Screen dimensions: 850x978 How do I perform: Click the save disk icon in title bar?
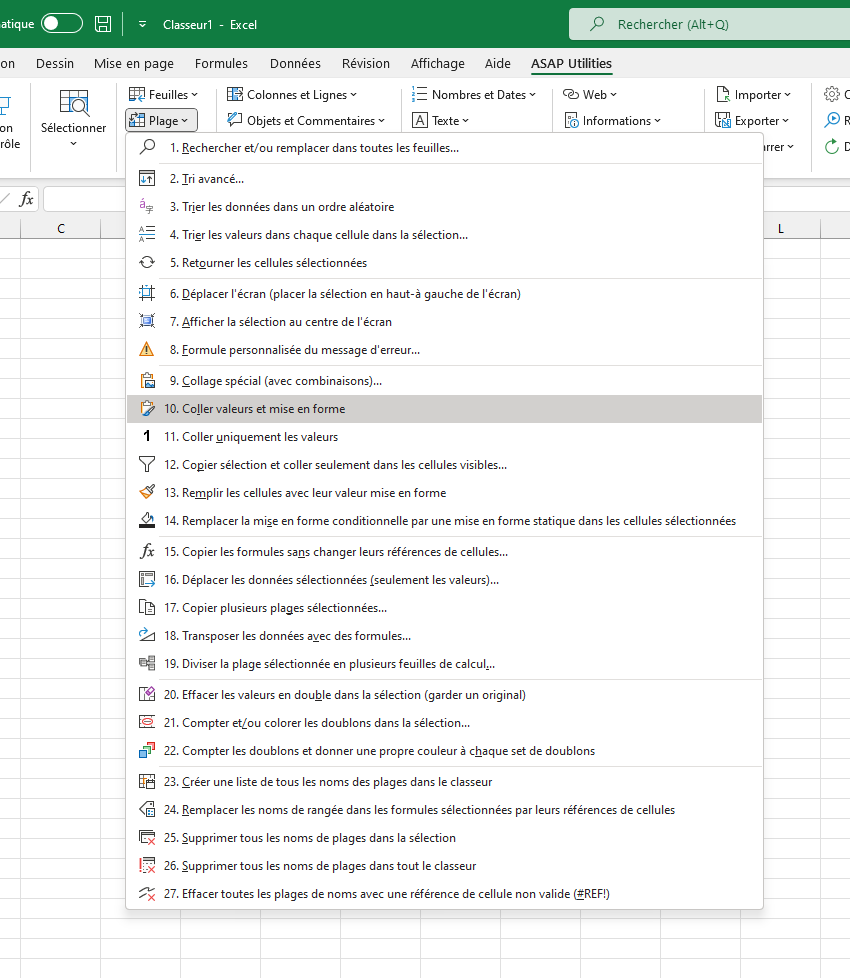(x=103, y=24)
